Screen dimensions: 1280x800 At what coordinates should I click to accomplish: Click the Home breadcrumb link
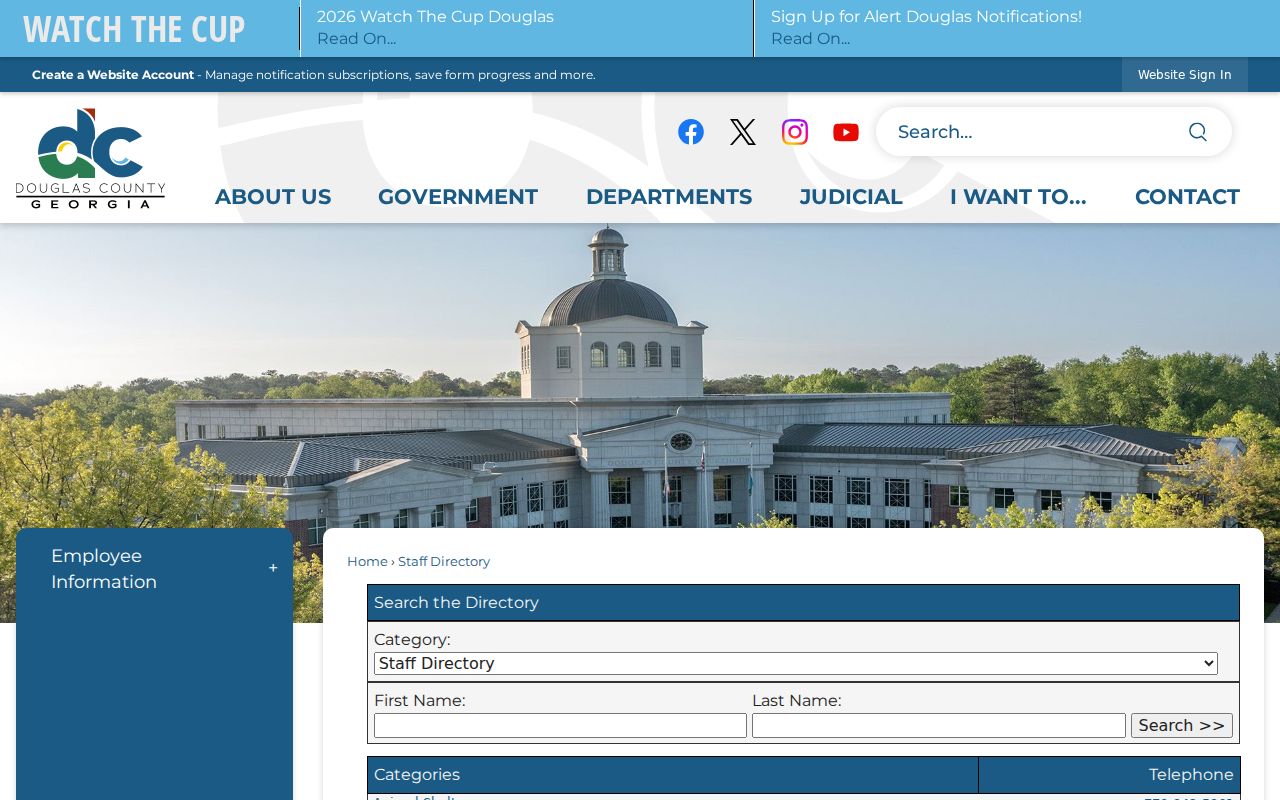click(367, 562)
